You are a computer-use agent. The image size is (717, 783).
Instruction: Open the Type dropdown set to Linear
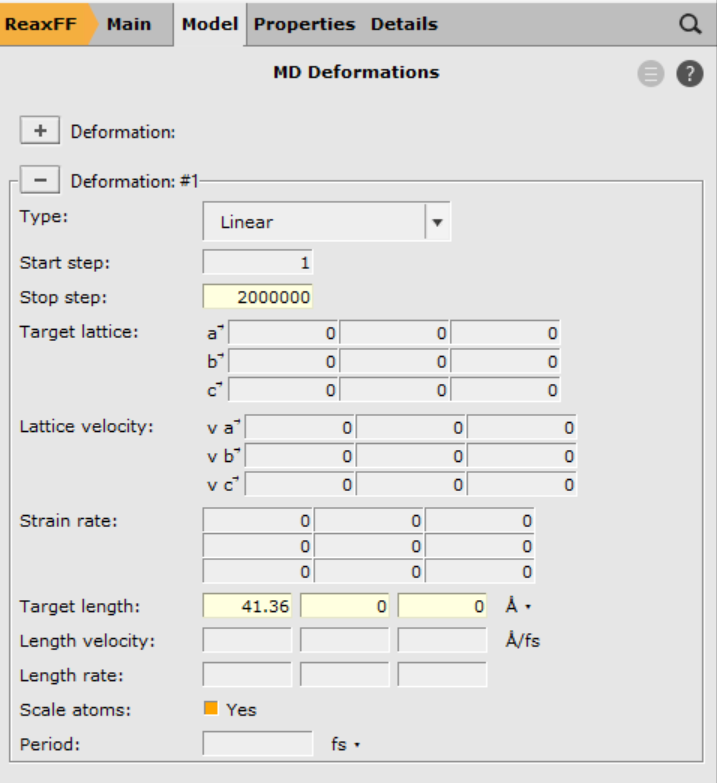[x=326, y=222]
